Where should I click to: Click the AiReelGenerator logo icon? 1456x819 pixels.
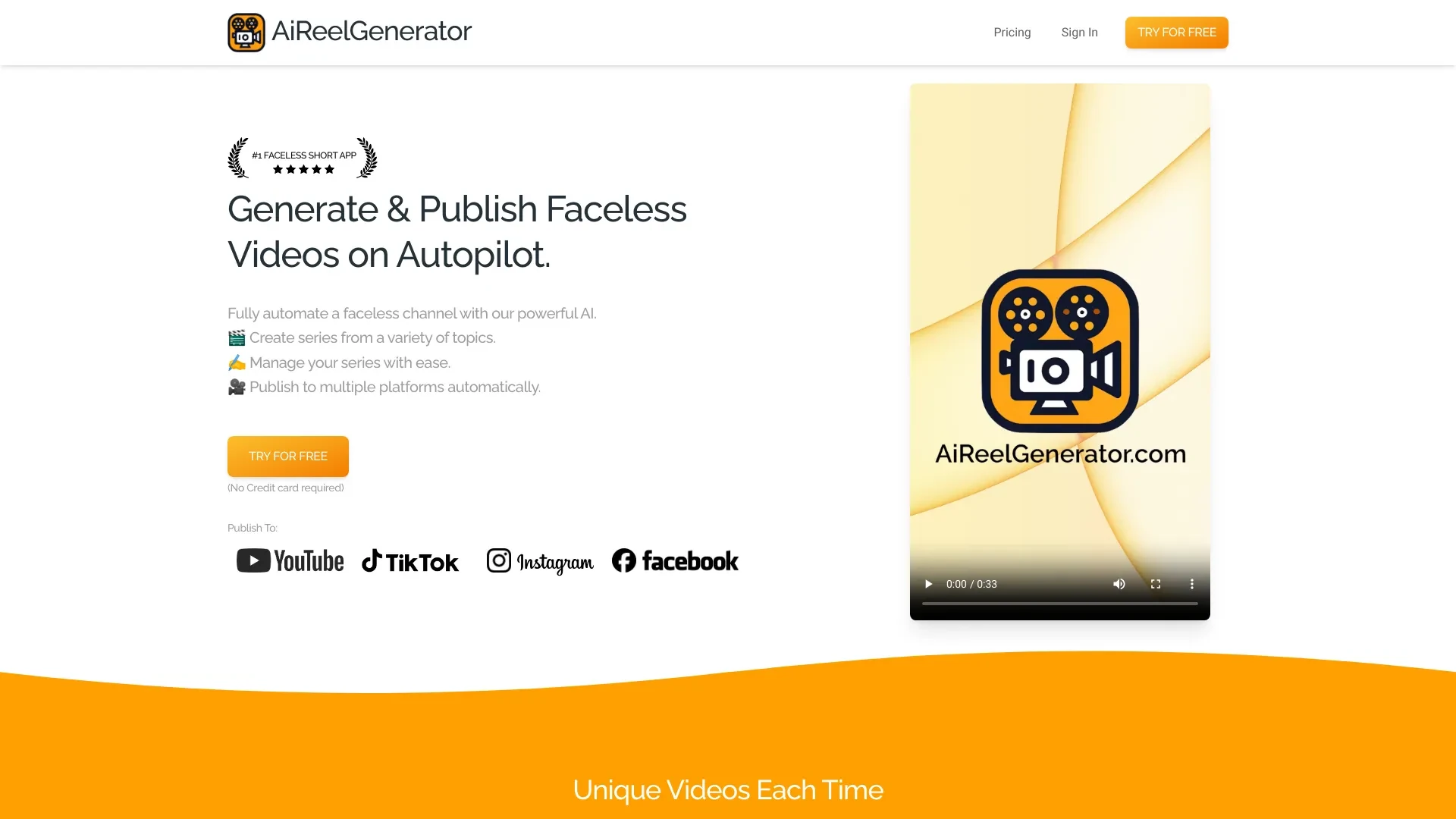247,31
